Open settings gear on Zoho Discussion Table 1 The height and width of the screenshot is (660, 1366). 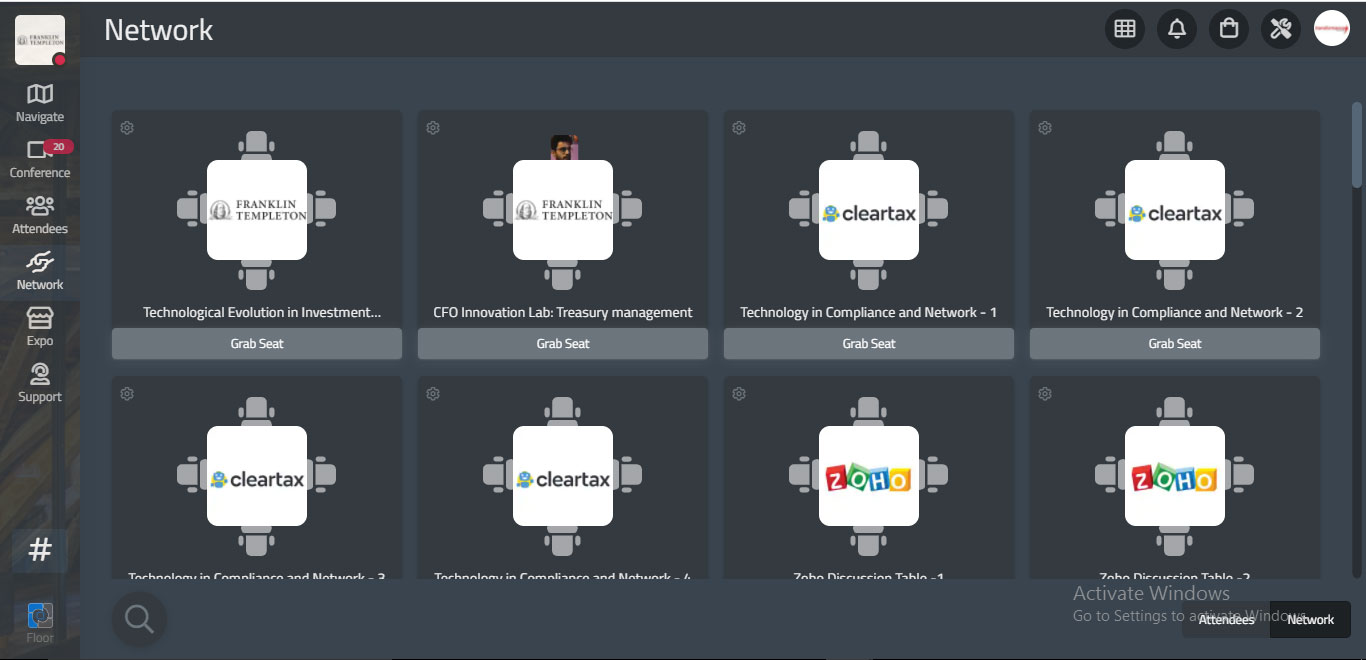point(739,394)
